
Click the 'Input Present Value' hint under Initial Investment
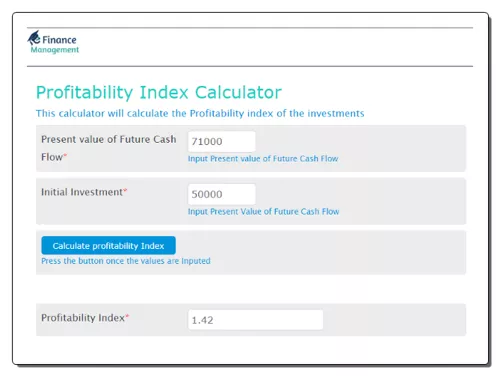click(x=263, y=211)
